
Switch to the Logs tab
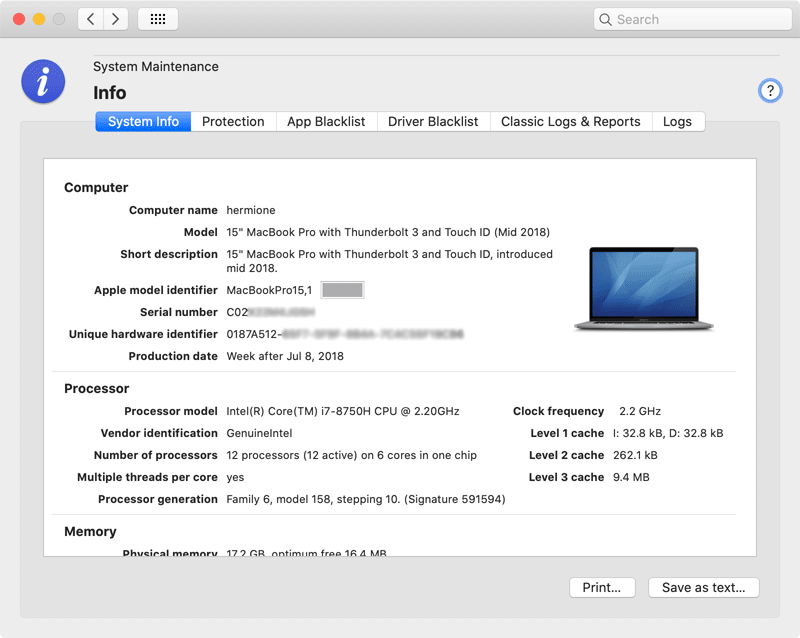point(678,121)
